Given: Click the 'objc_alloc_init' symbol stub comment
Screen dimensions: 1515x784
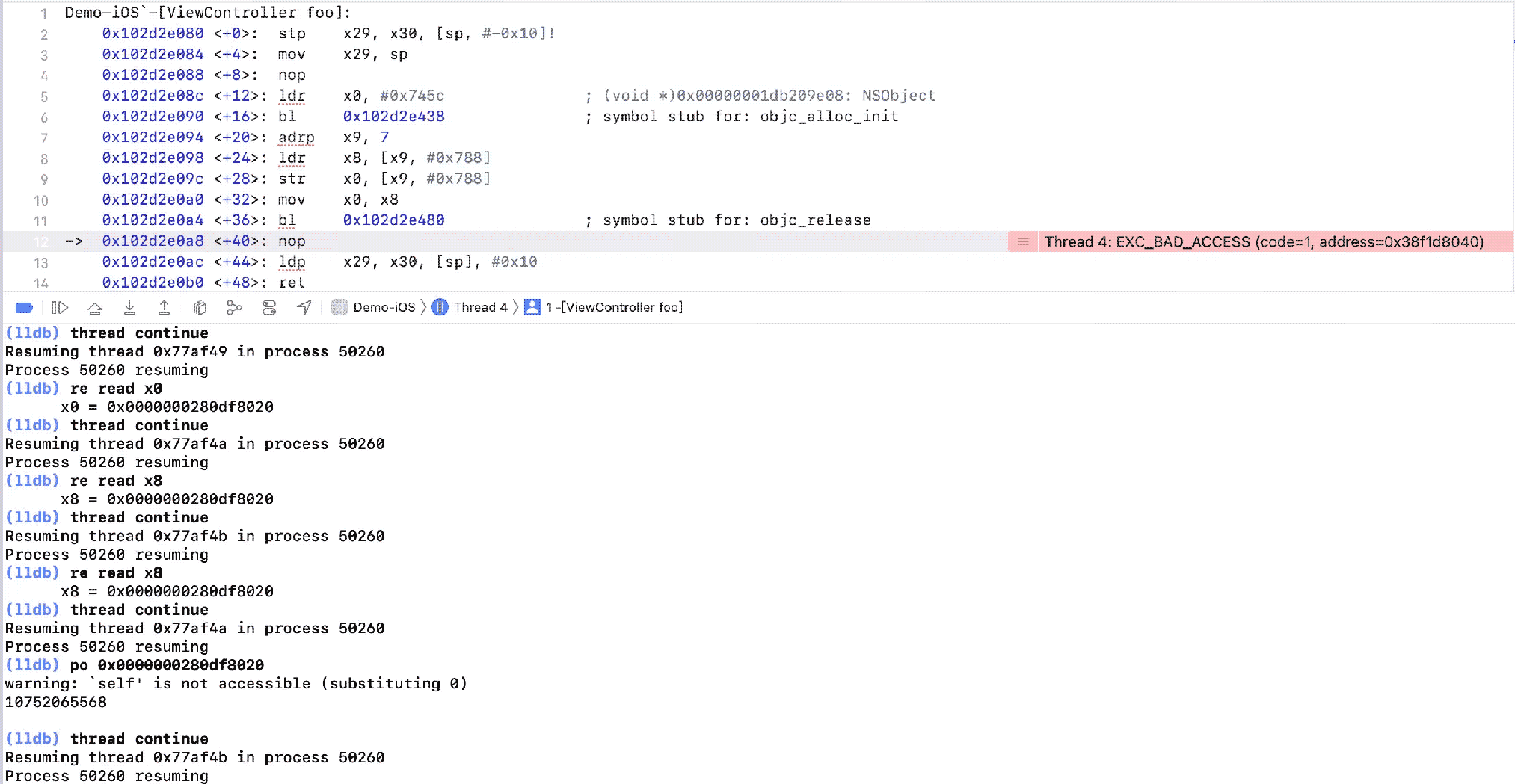Looking at the screenshot, I should click(x=742, y=117).
